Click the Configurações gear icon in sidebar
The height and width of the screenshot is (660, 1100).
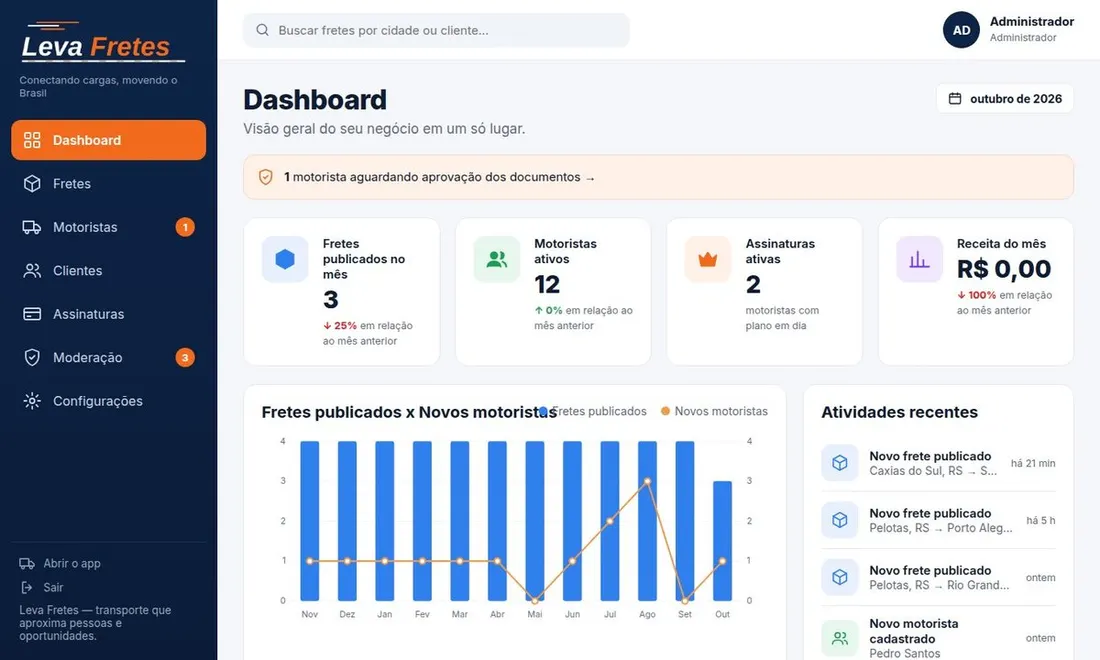[x=32, y=401]
